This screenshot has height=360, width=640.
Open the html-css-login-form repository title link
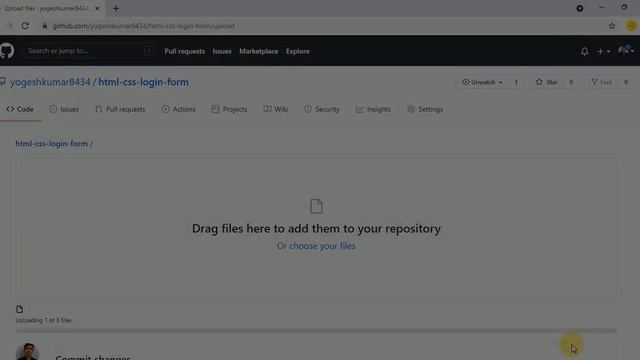143,82
